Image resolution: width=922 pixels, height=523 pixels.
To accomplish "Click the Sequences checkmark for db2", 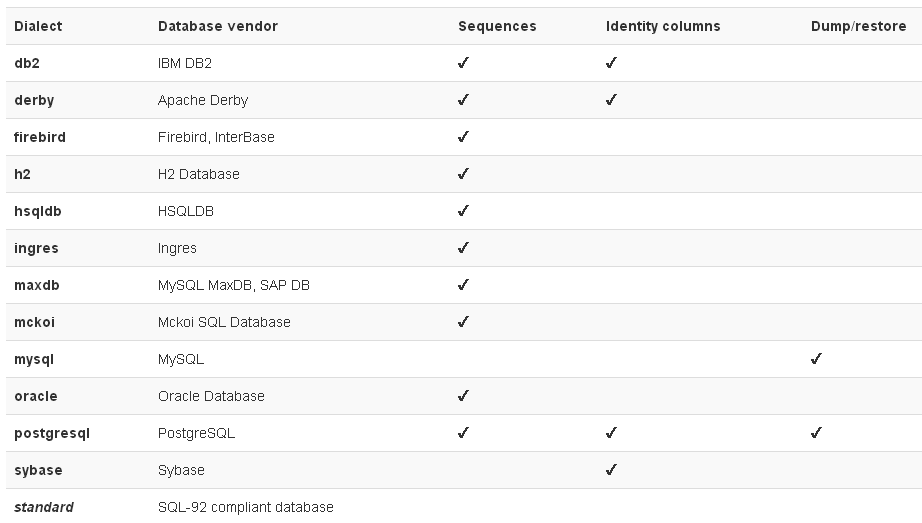I will pyautogui.click(x=463, y=63).
